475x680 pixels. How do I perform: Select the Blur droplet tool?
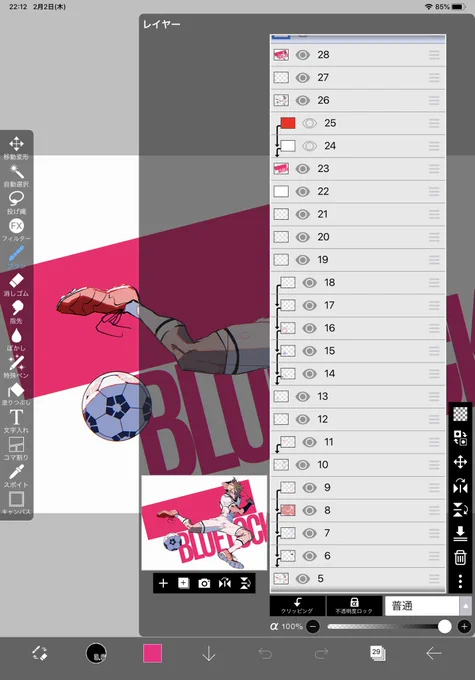16,339
